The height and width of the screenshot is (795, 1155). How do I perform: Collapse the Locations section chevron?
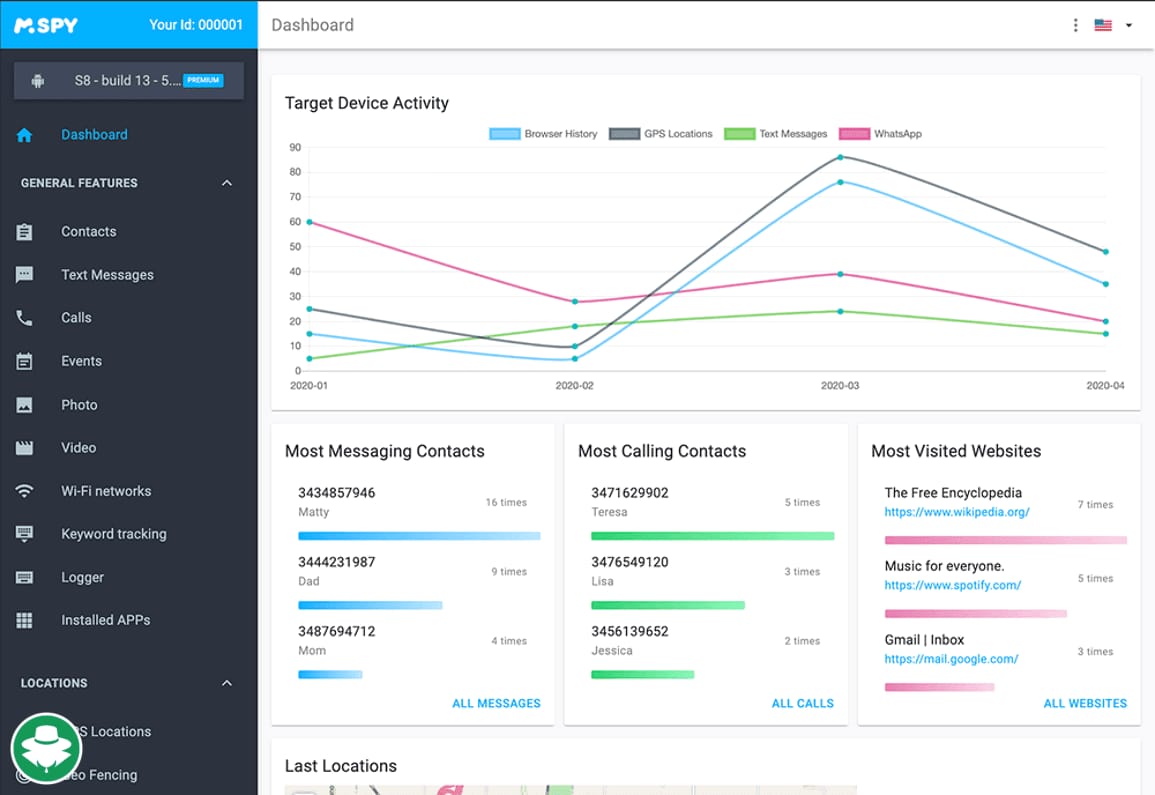227,683
